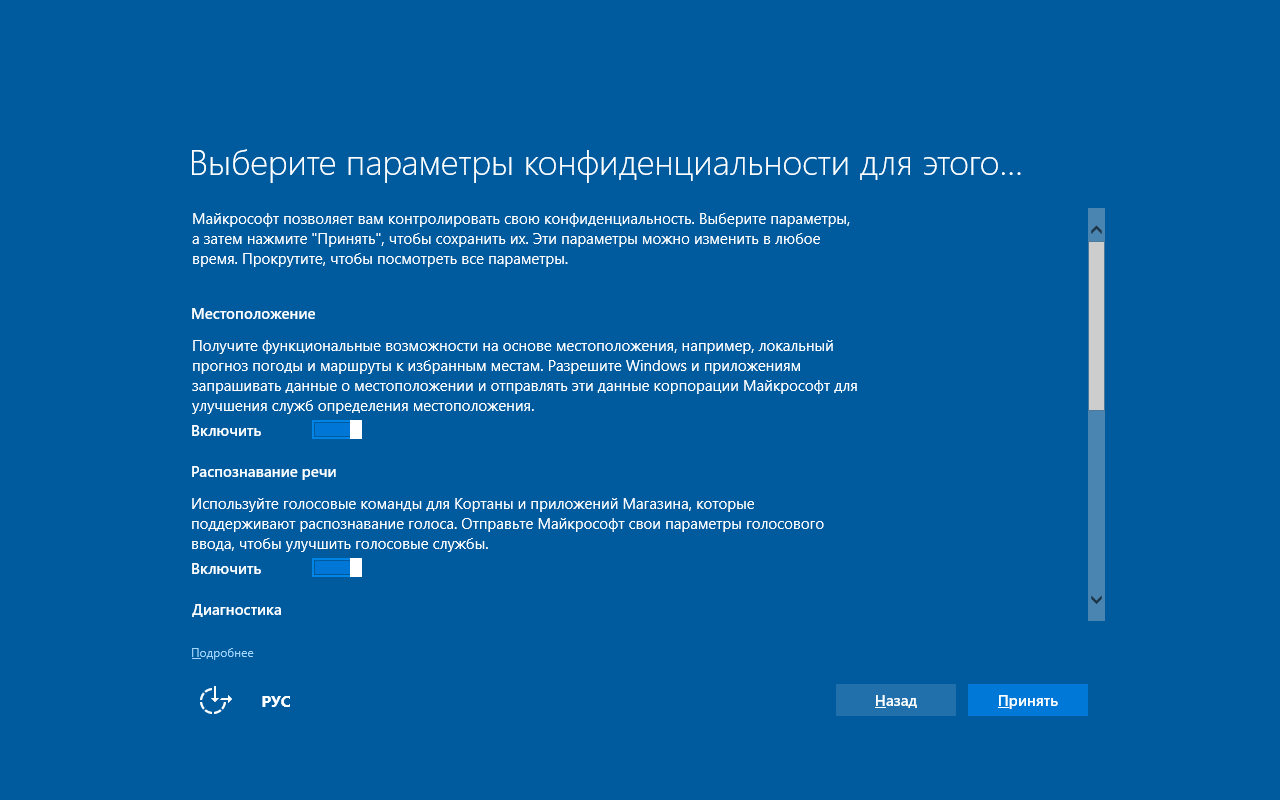Click the Местоположение section heading
The width and height of the screenshot is (1280, 800).
click(x=253, y=313)
